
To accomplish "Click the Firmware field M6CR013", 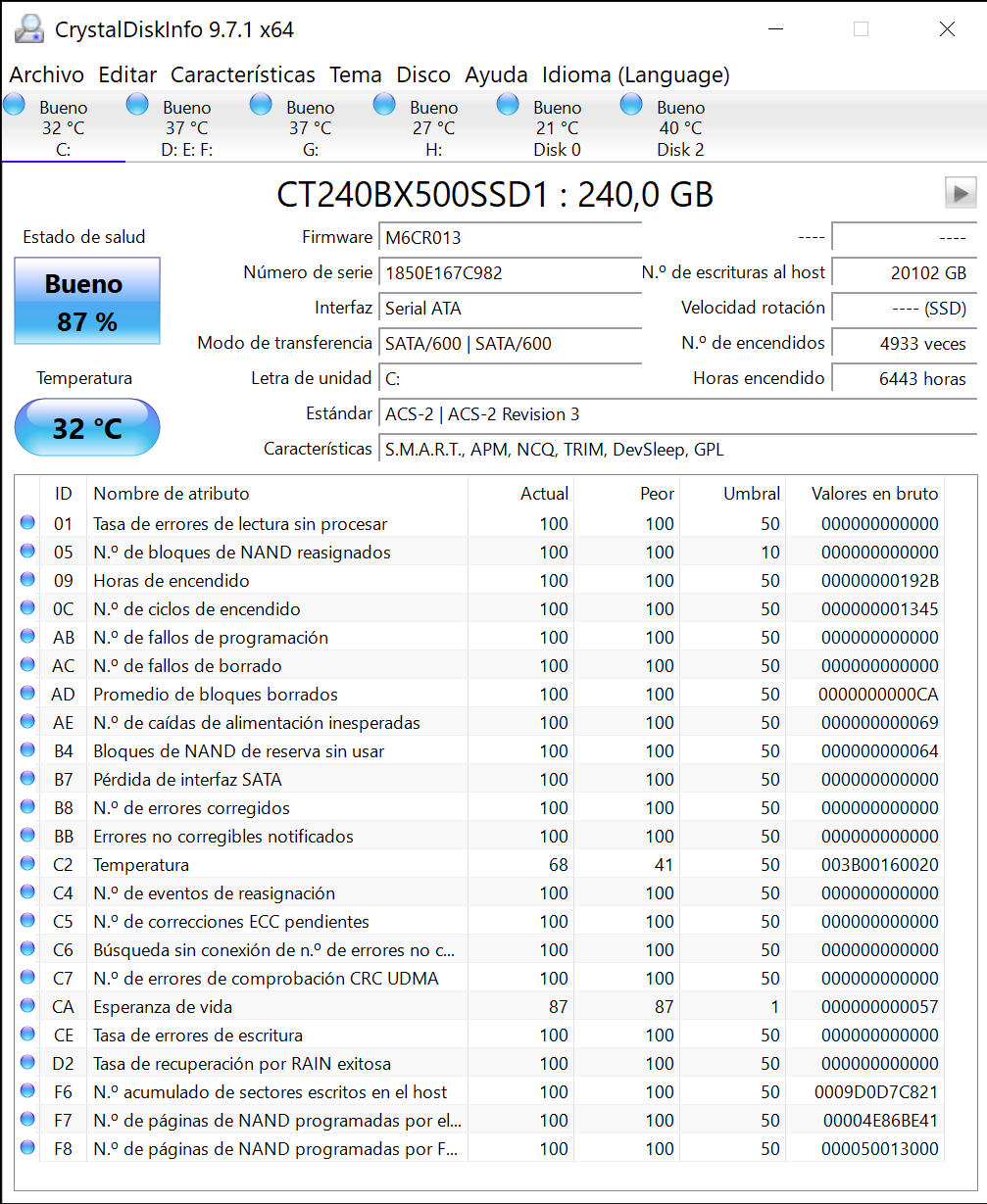I will (510, 237).
